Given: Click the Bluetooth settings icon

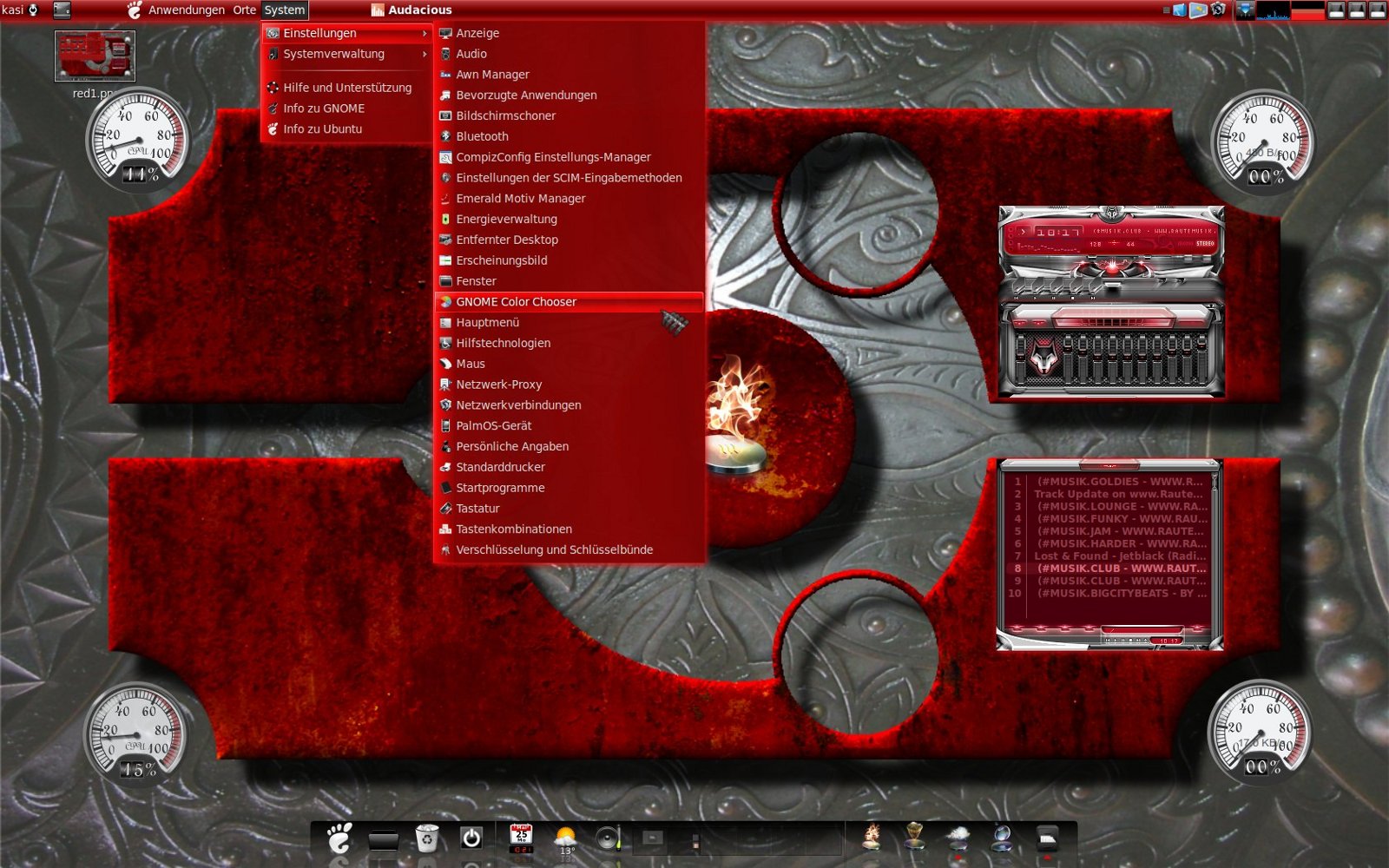Looking at the screenshot, I should click(x=445, y=136).
